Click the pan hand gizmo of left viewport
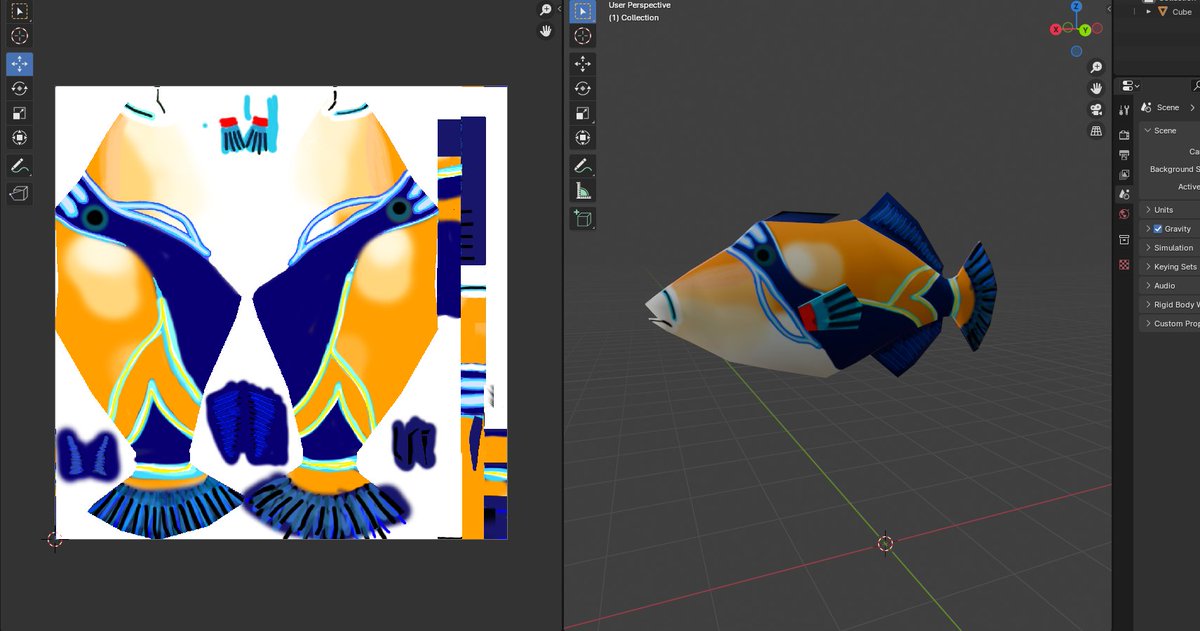 click(x=546, y=31)
